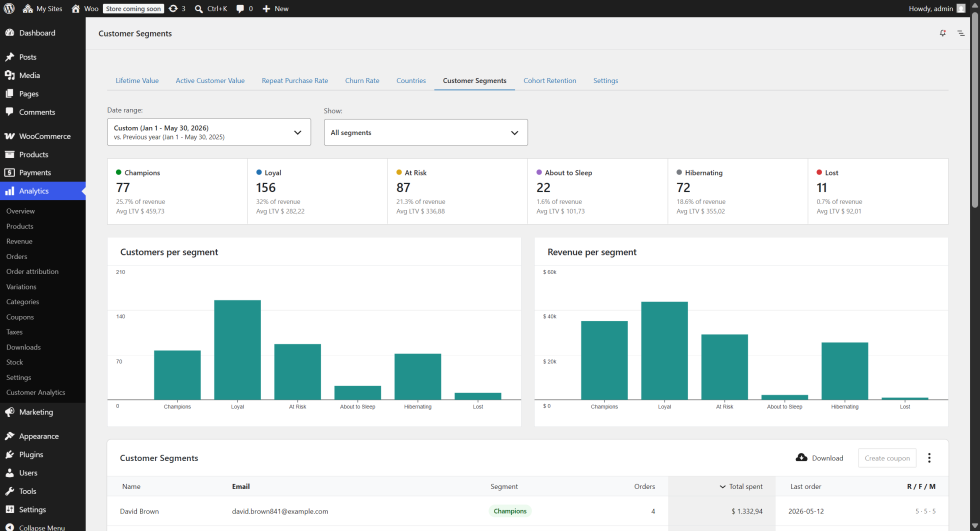Toggle the header display options icon
The height and width of the screenshot is (531, 980).
(961, 33)
